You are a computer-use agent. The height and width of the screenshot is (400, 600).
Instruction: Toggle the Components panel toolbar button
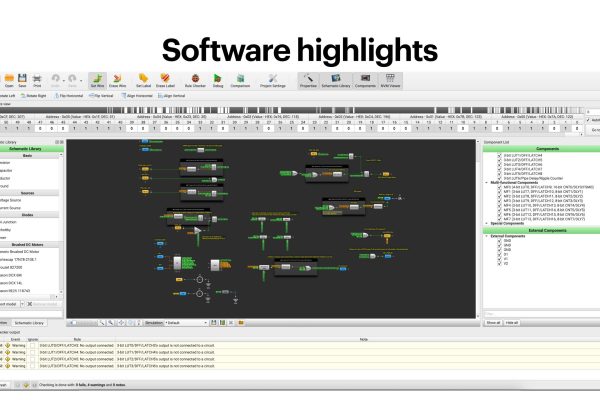coord(365,80)
